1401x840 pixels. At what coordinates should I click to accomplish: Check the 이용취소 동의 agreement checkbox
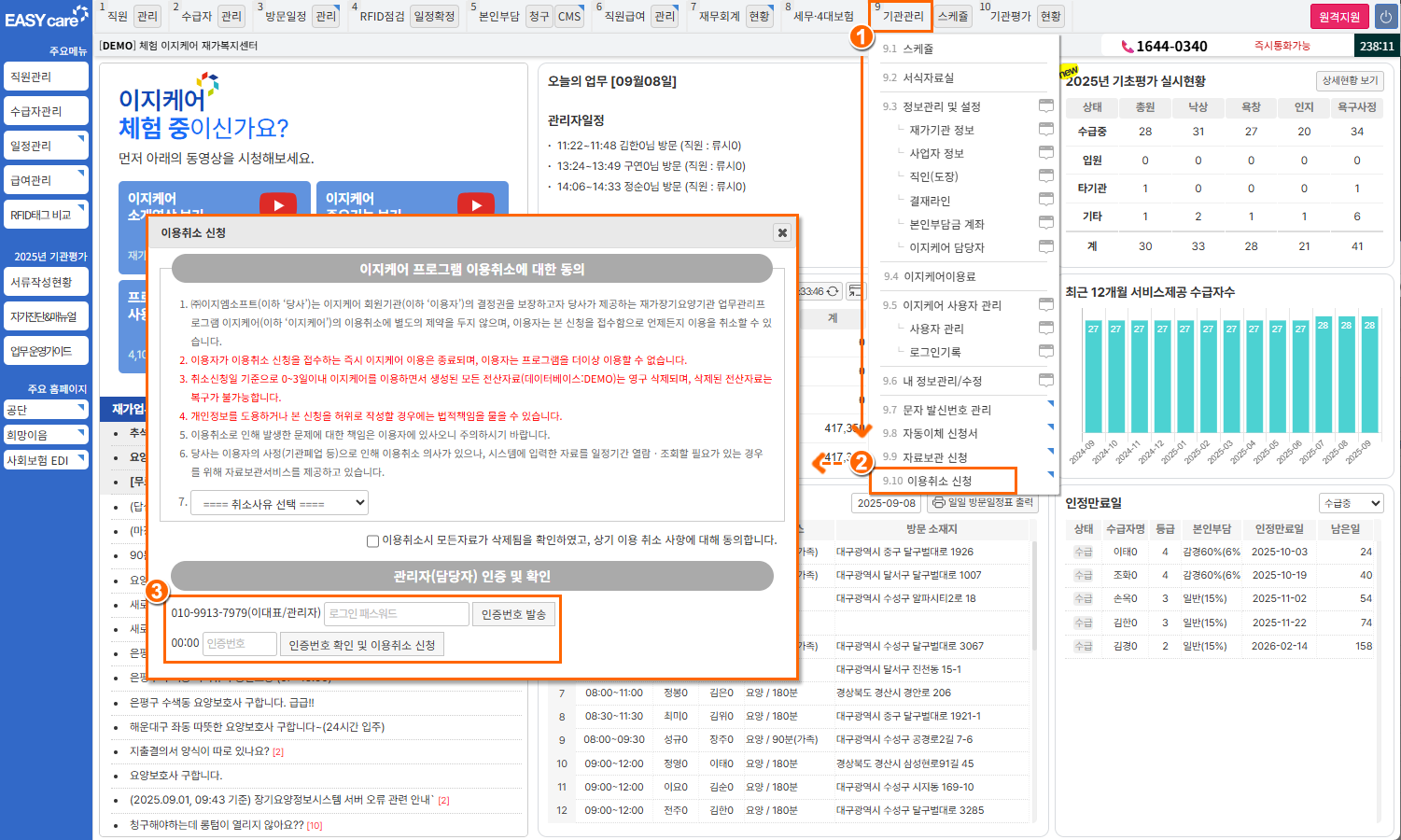coord(372,540)
